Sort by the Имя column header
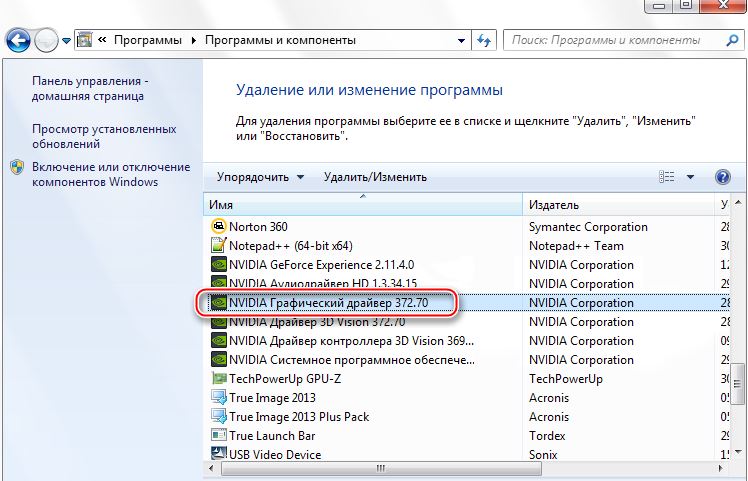Viewport: 748px width, 481px height. click(363, 205)
